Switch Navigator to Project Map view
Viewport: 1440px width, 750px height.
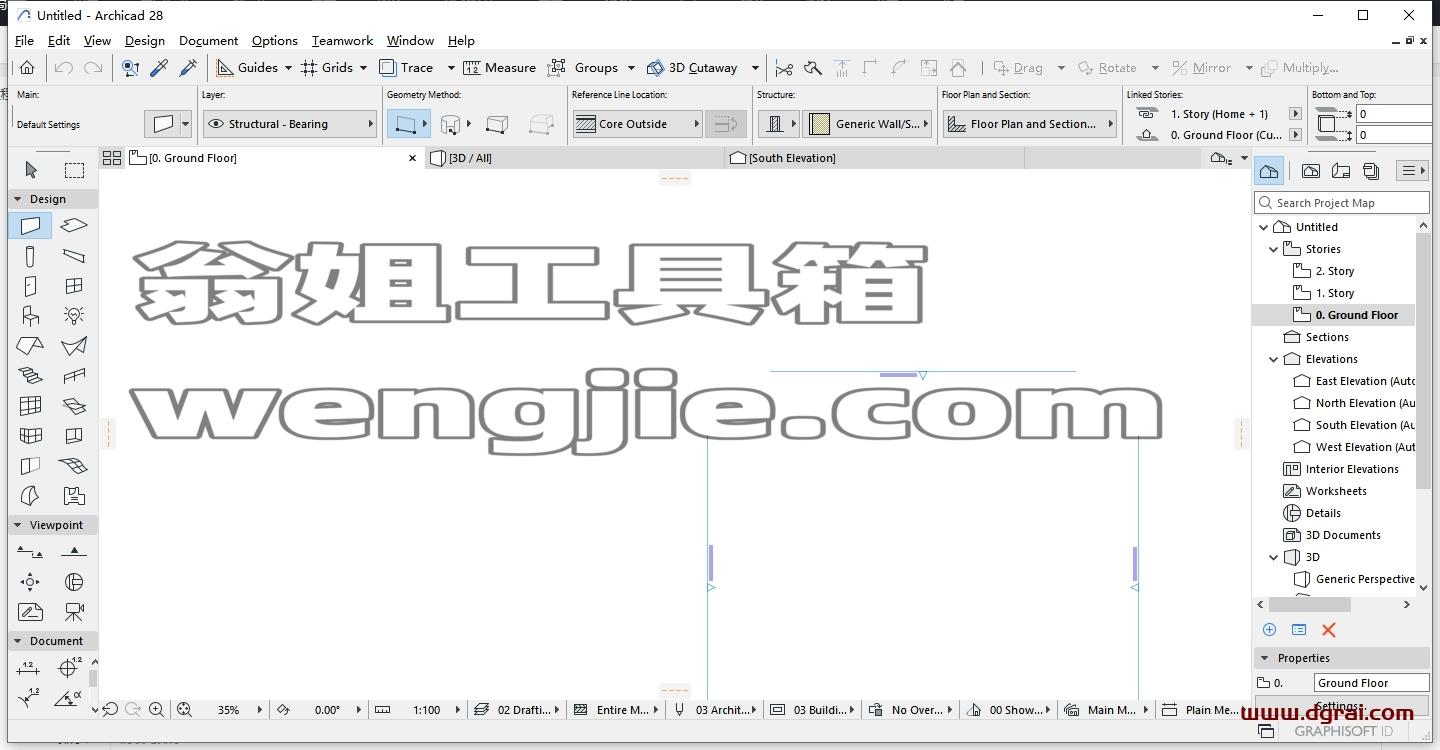coord(1269,171)
